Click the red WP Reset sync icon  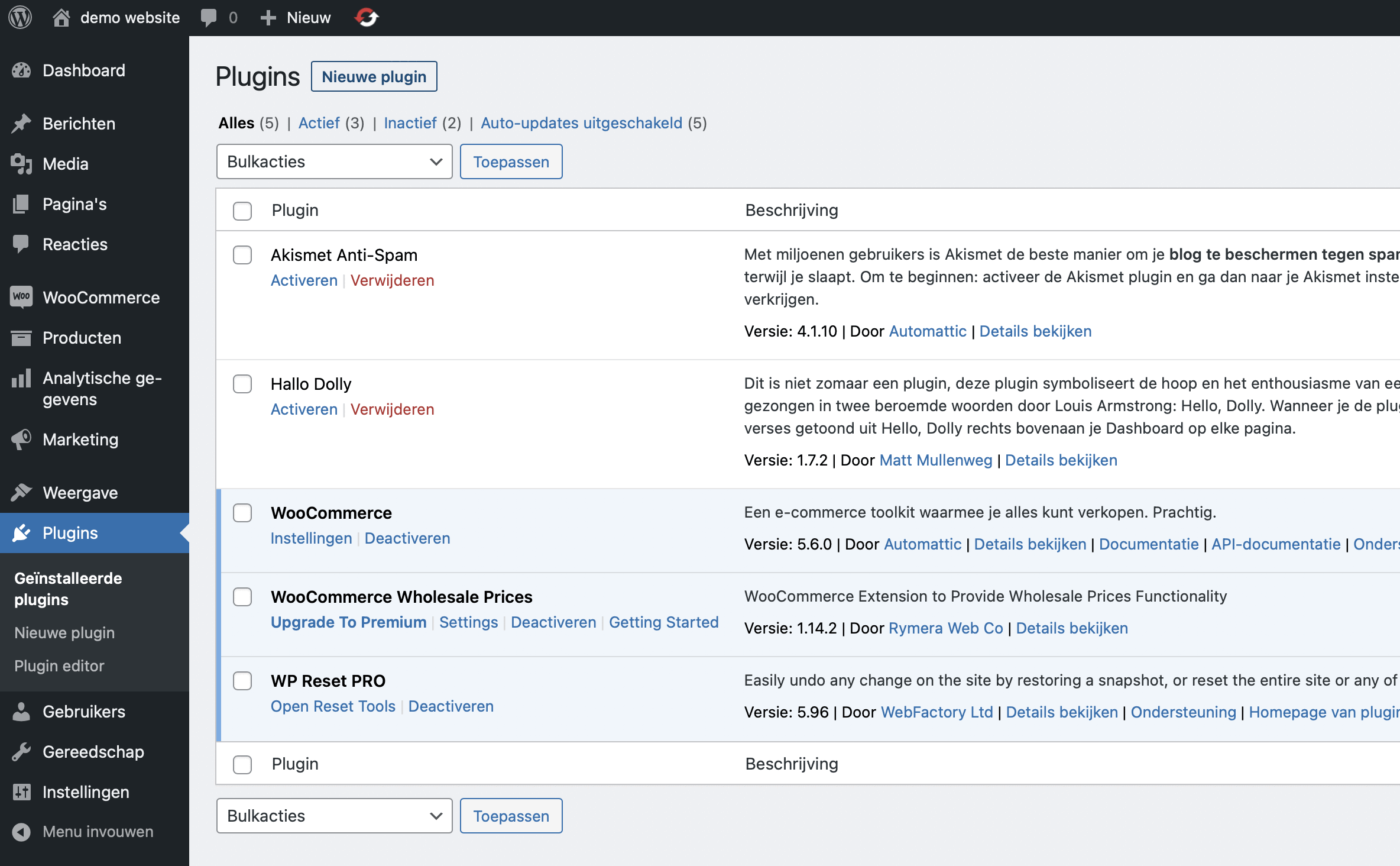(367, 18)
